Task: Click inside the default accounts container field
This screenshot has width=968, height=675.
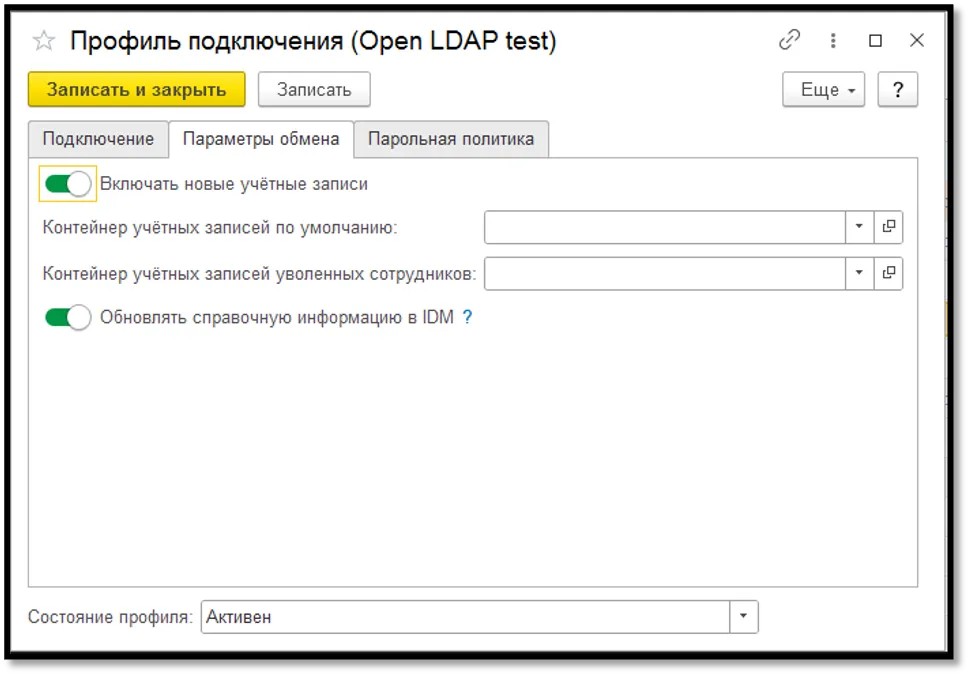Action: [x=660, y=227]
